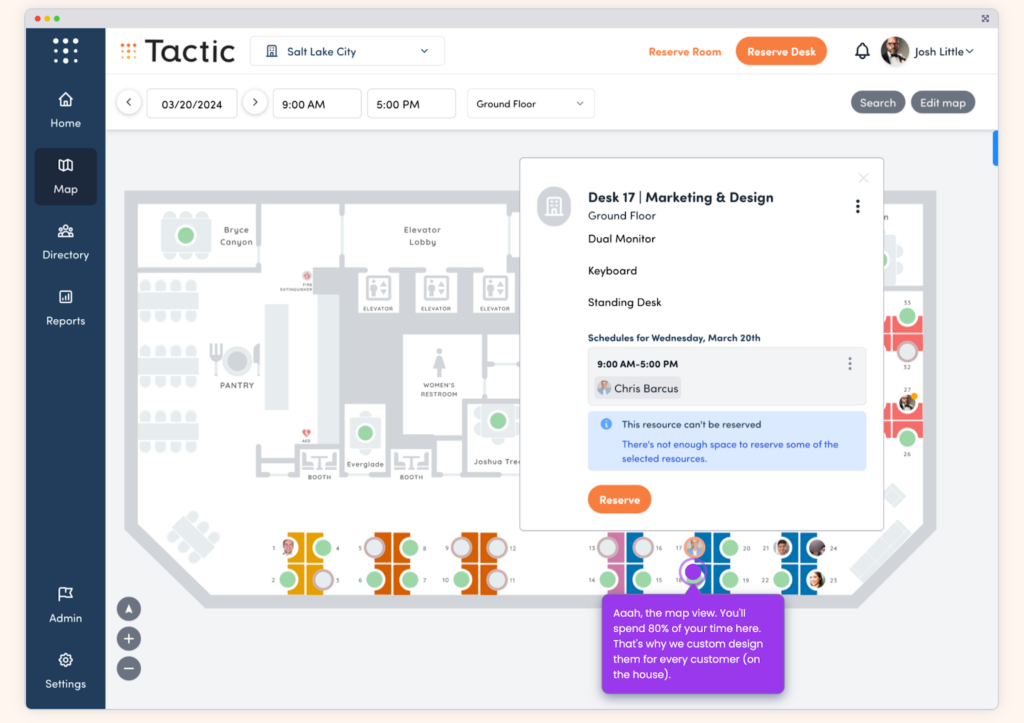
Task: Go to Home in sidebar
Action: pyautogui.click(x=65, y=110)
